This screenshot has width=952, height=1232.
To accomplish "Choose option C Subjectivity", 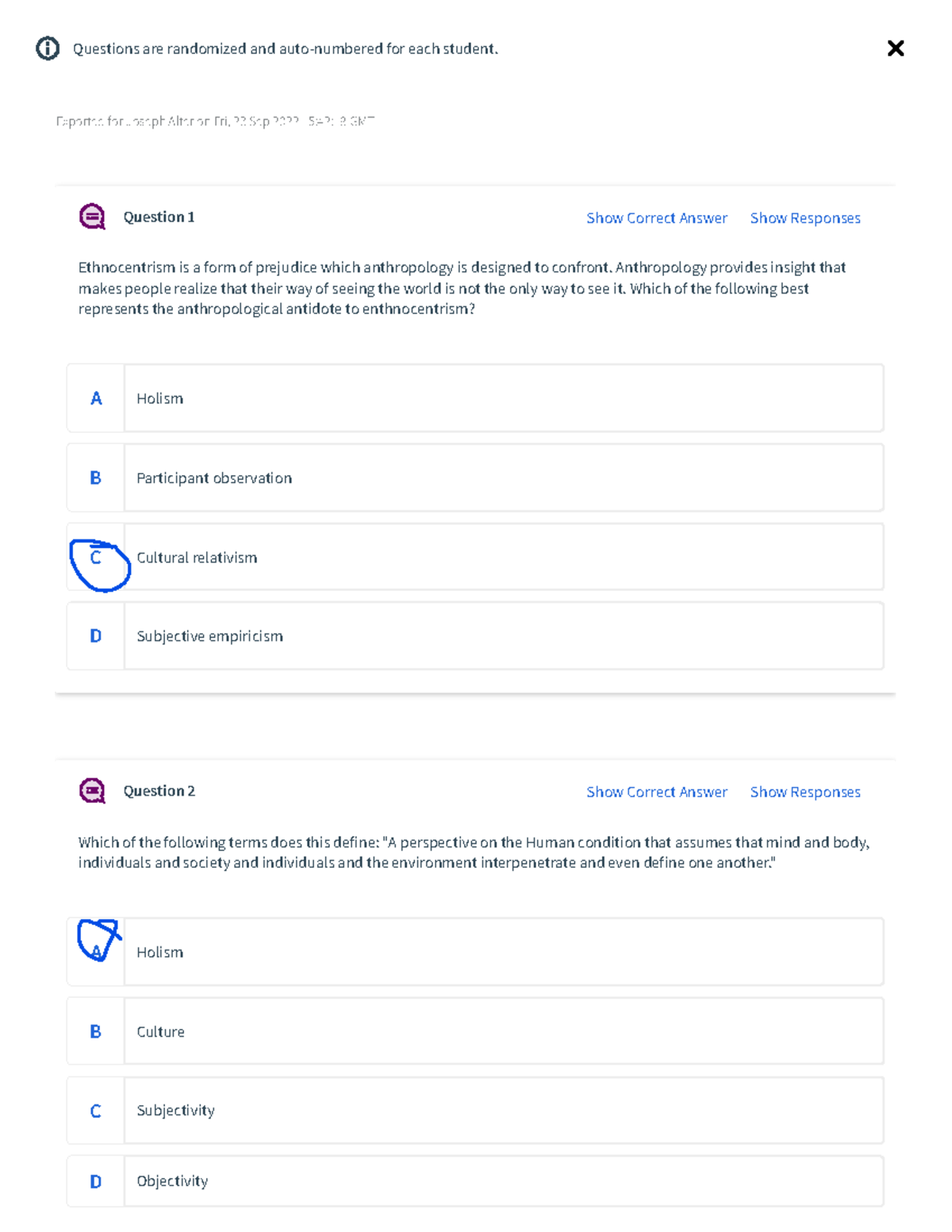I will 475,1110.
